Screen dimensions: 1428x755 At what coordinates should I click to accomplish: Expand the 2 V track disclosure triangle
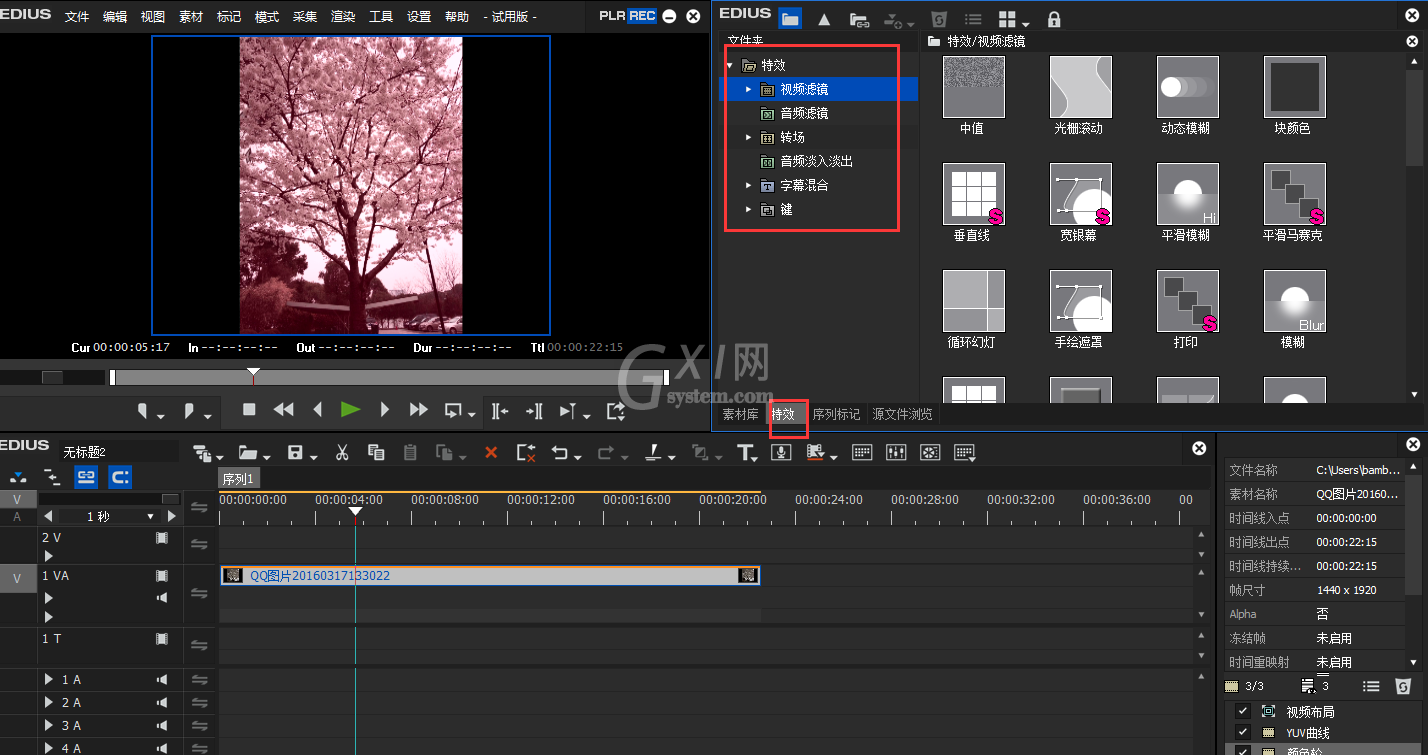click(48, 555)
